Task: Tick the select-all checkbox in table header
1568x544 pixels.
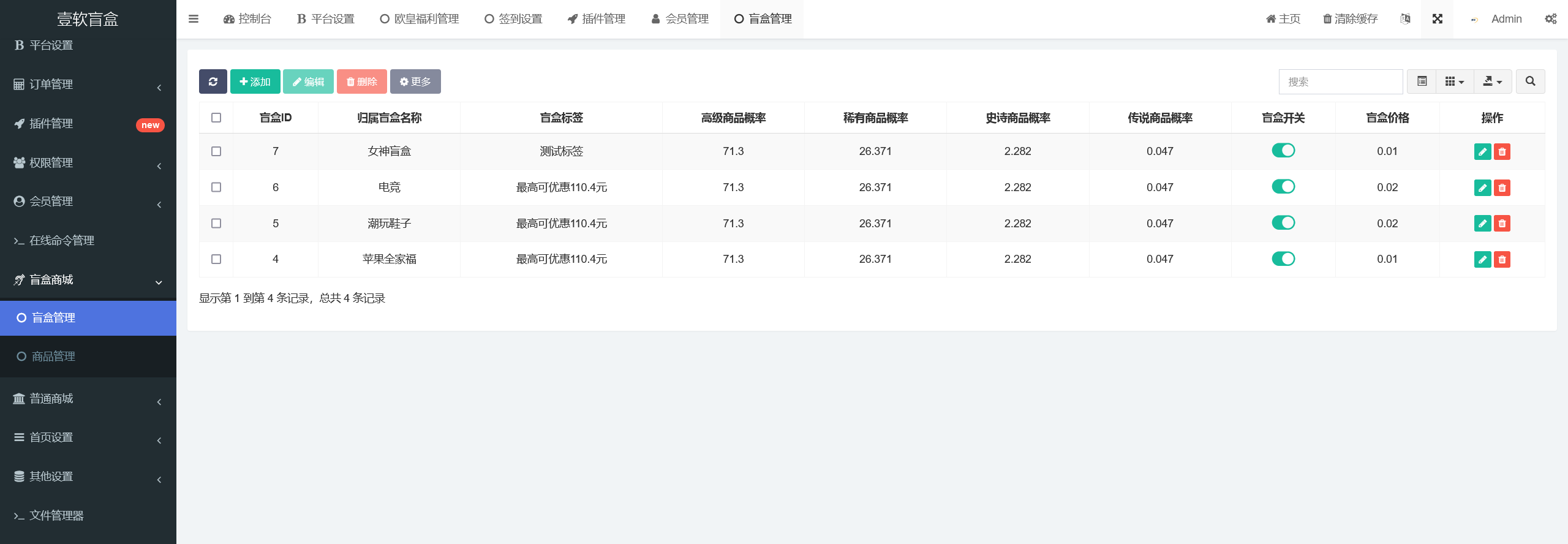Action: tap(216, 118)
